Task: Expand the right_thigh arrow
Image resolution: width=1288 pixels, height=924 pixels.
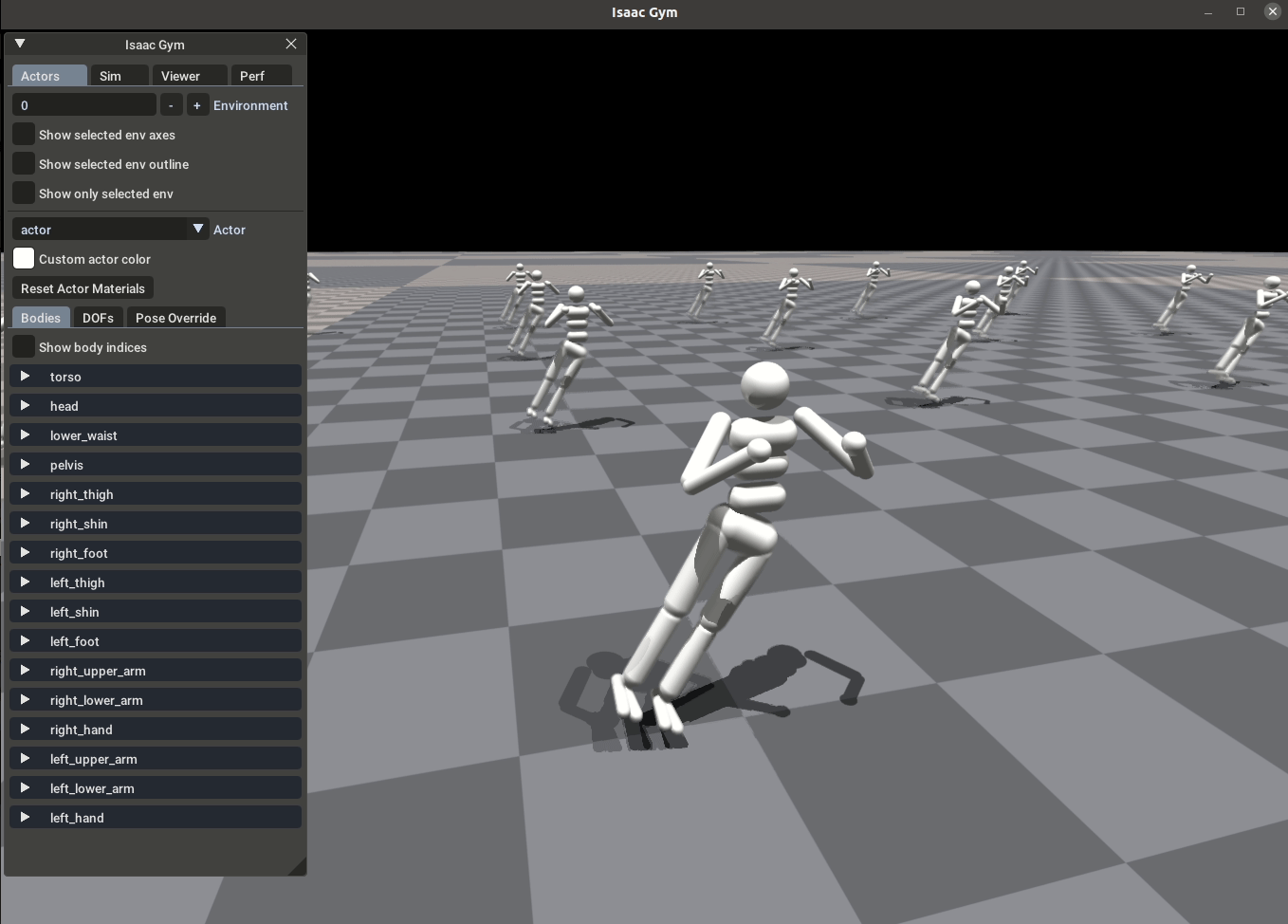Action: (x=26, y=494)
